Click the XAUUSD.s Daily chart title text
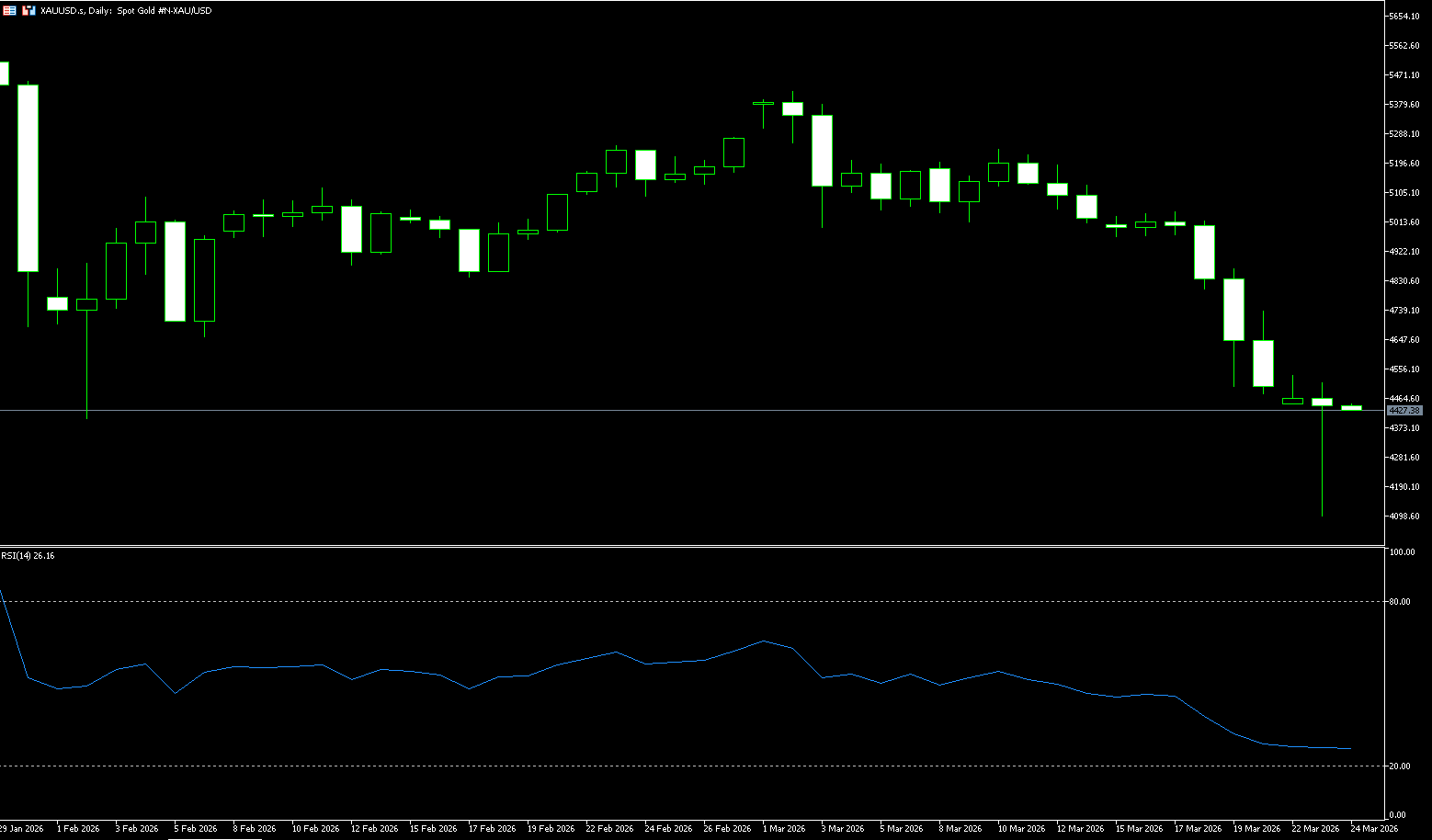 [x=126, y=11]
